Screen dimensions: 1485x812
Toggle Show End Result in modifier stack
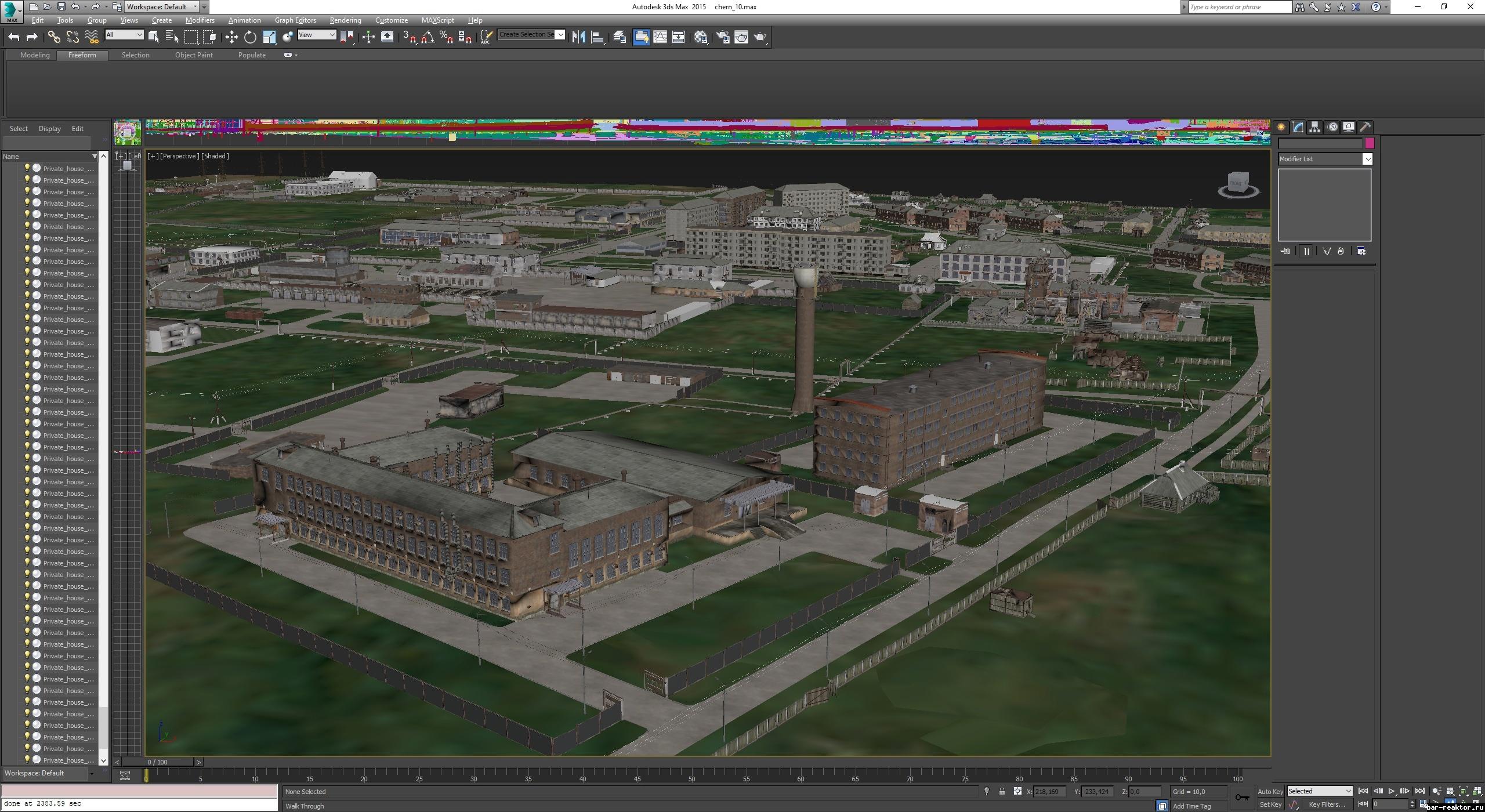tap(1306, 251)
